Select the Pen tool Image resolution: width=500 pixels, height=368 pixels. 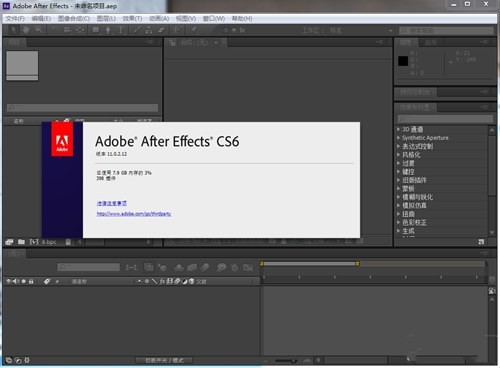pos(108,30)
